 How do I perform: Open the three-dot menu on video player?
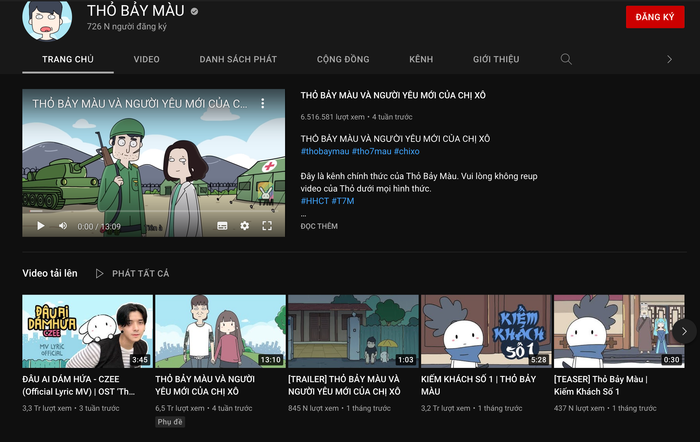tap(264, 104)
